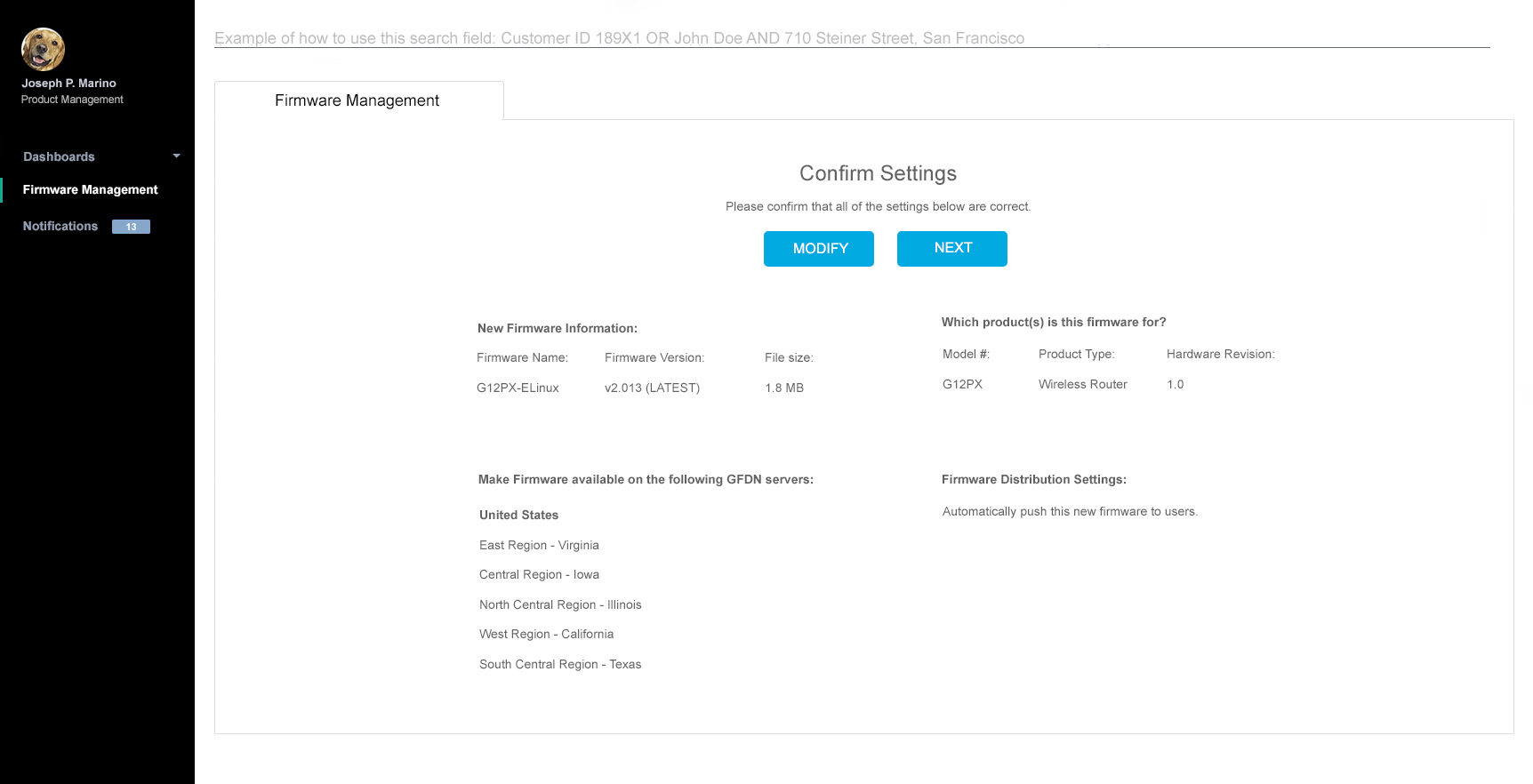Select West Region - California server
The height and width of the screenshot is (784, 1533).
(546, 634)
